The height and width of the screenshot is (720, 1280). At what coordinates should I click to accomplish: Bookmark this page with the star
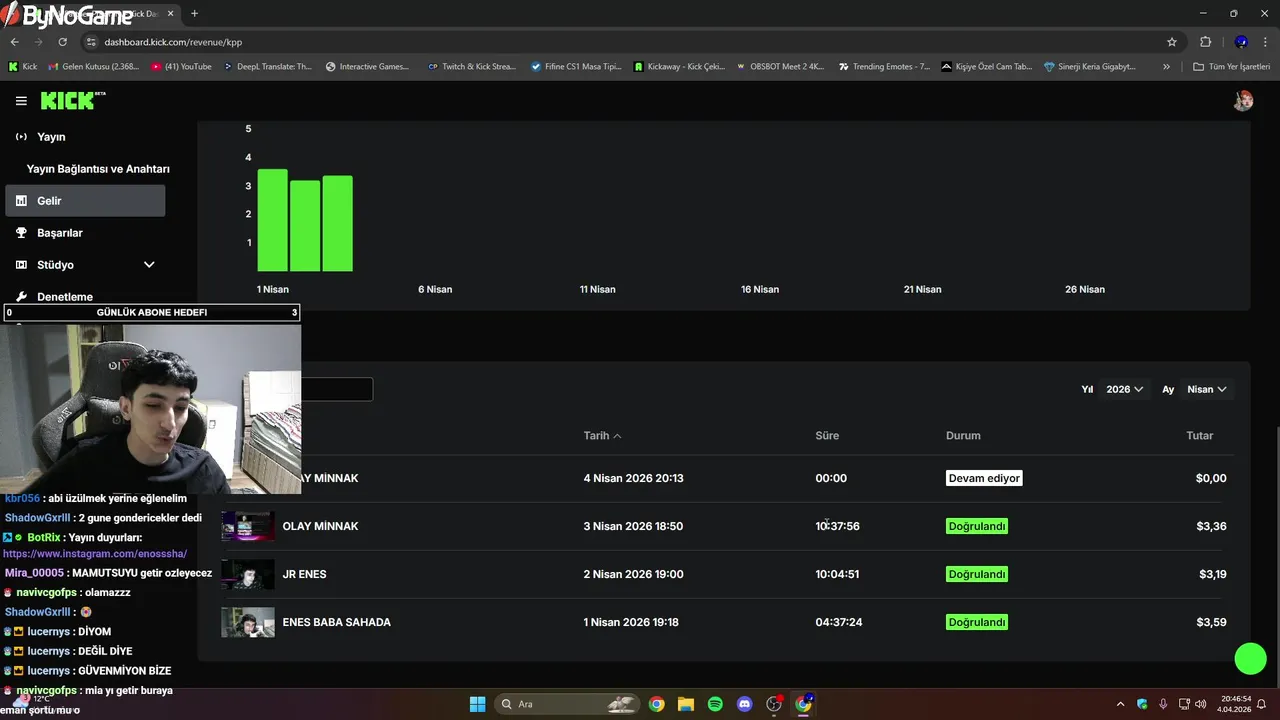click(1172, 42)
